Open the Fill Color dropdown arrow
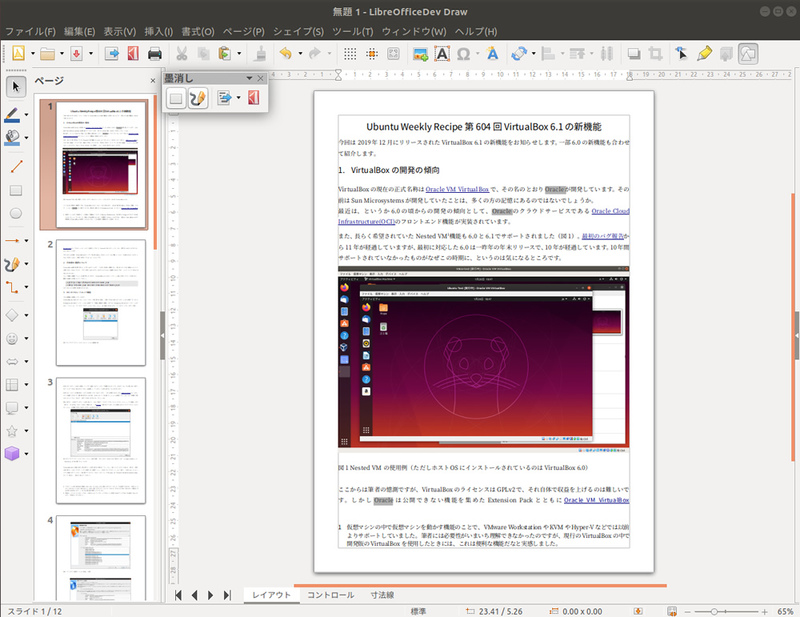Screen dimensions: 800x617 pos(27,138)
